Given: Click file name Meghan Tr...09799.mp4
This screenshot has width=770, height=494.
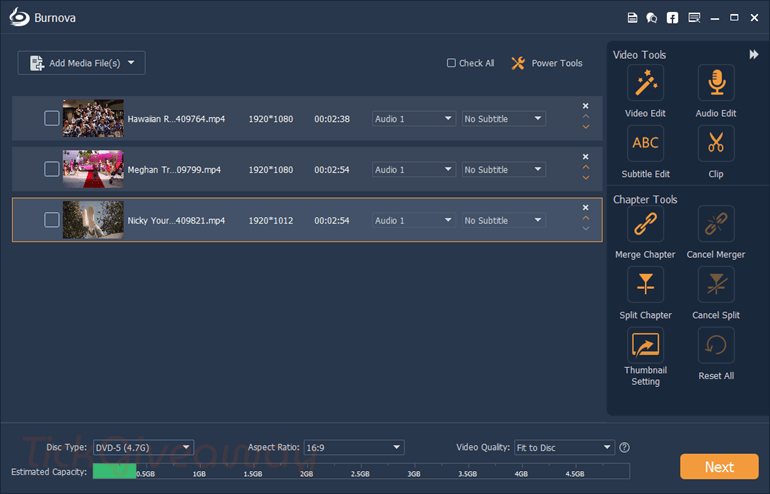Looking at the screenshot, I should point(174,169).
